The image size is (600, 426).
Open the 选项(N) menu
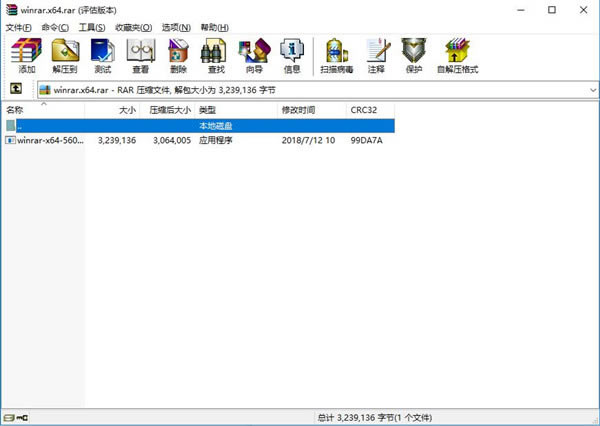pyautogui.click(x=176, y=27)
